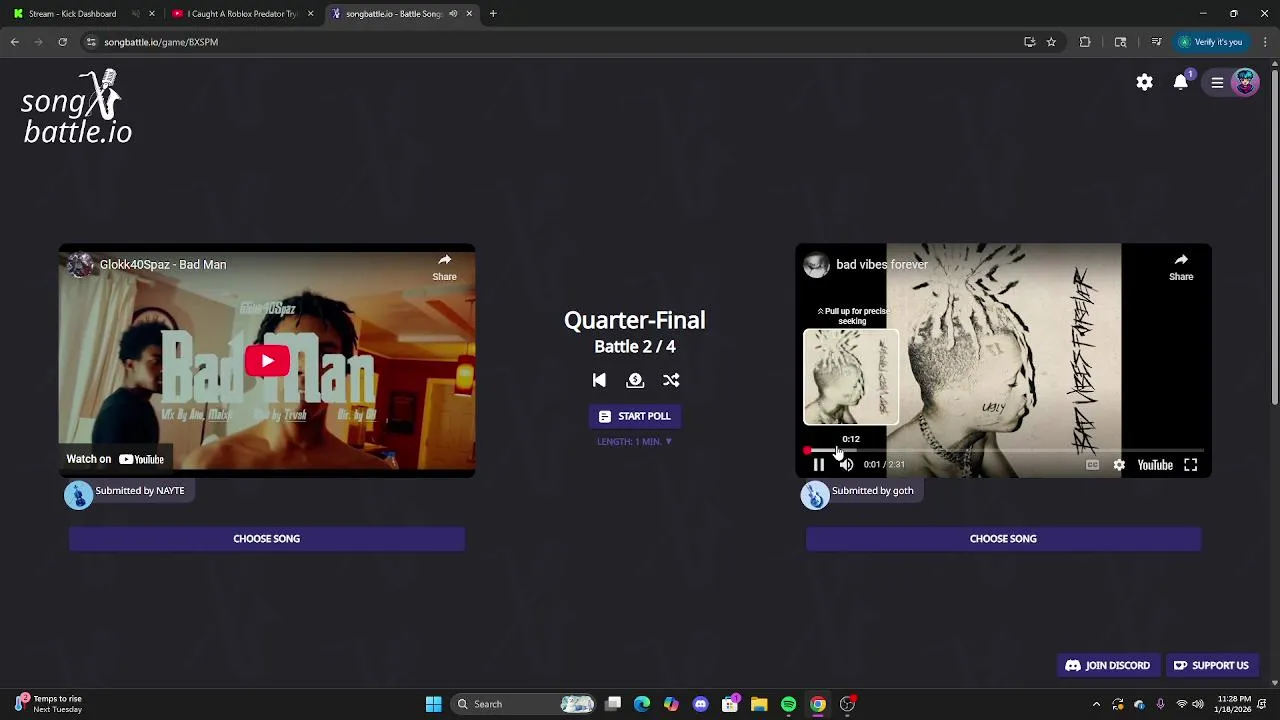Image resolution: width=1280 pixels, height=720 pixels.
Task: Open the browser extensions menu
Action: tap(1085, 42)
